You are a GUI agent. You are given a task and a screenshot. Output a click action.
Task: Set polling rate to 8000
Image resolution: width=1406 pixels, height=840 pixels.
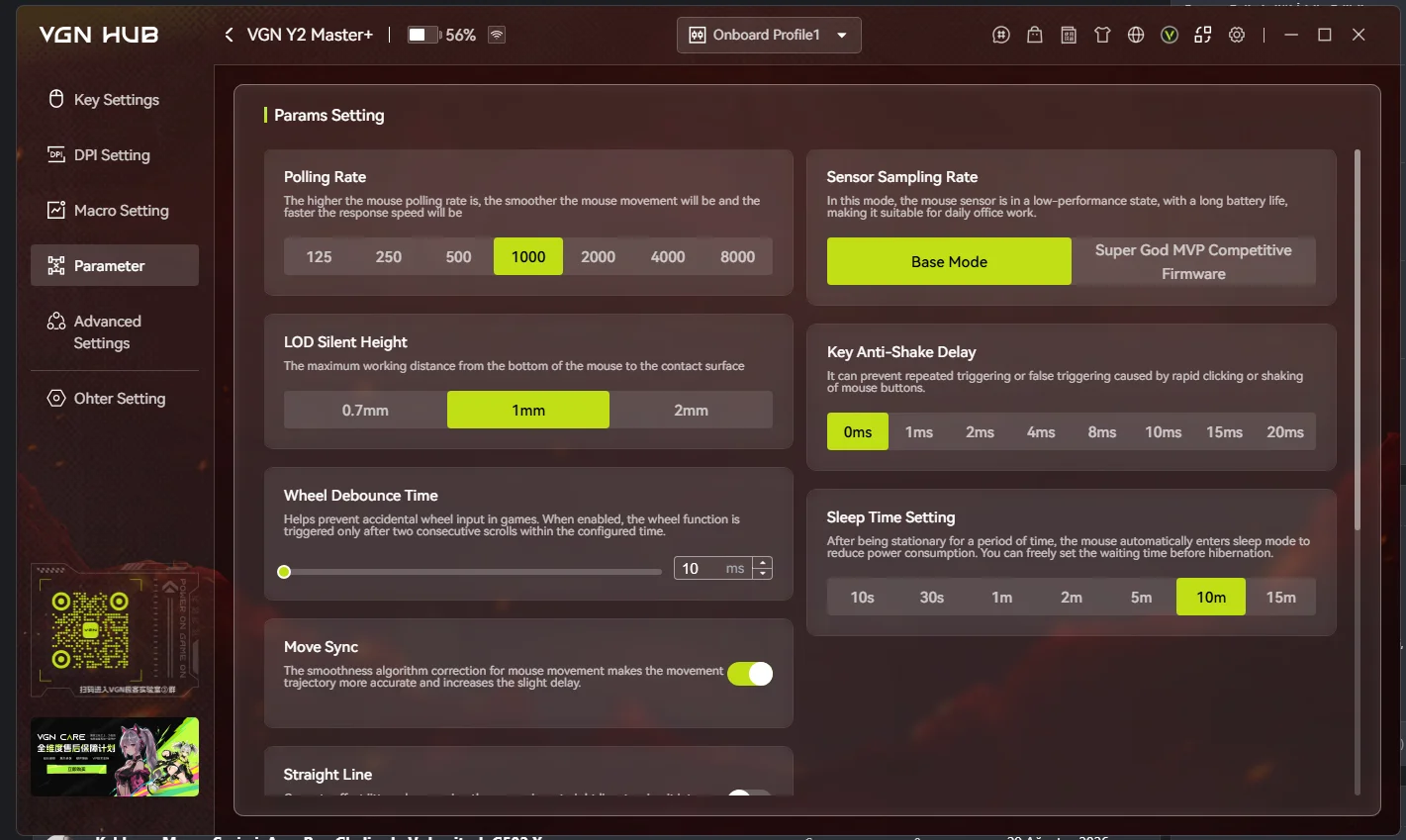click(737, 256)
